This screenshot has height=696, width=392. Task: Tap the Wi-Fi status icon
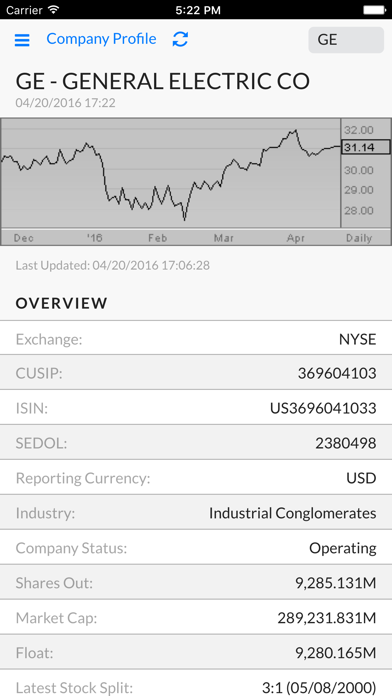point(54,9)
